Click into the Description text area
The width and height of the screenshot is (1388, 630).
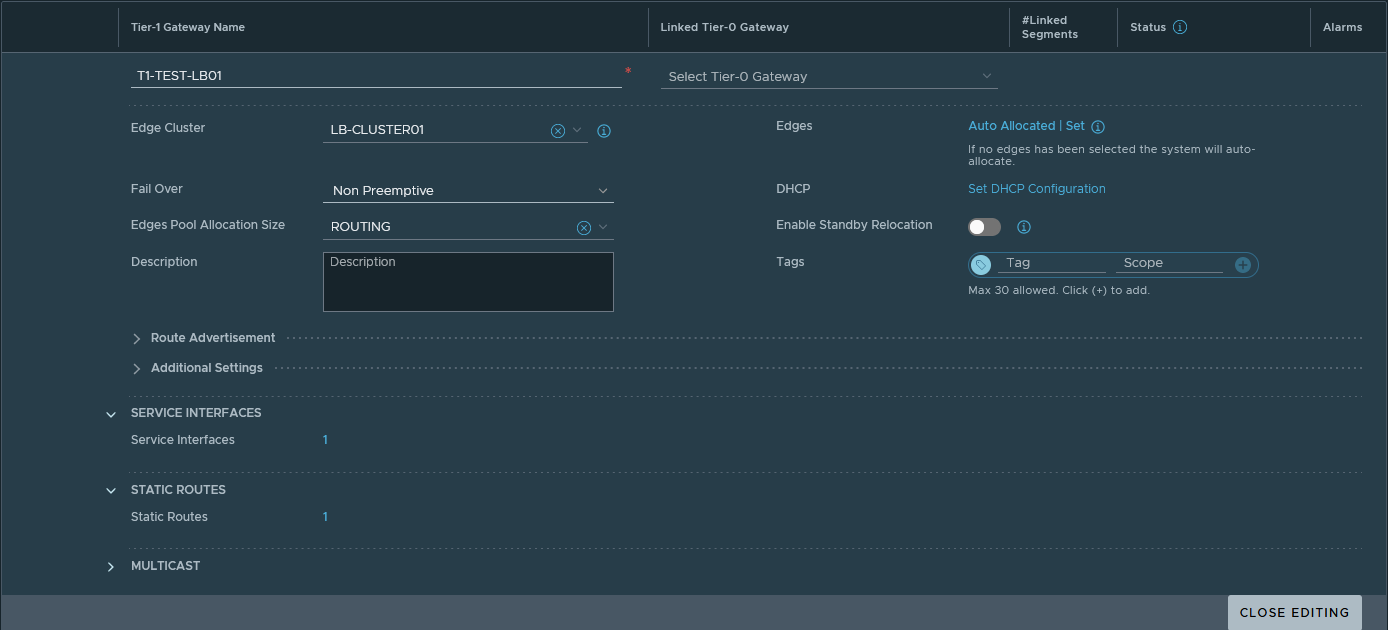click(468, 282)
